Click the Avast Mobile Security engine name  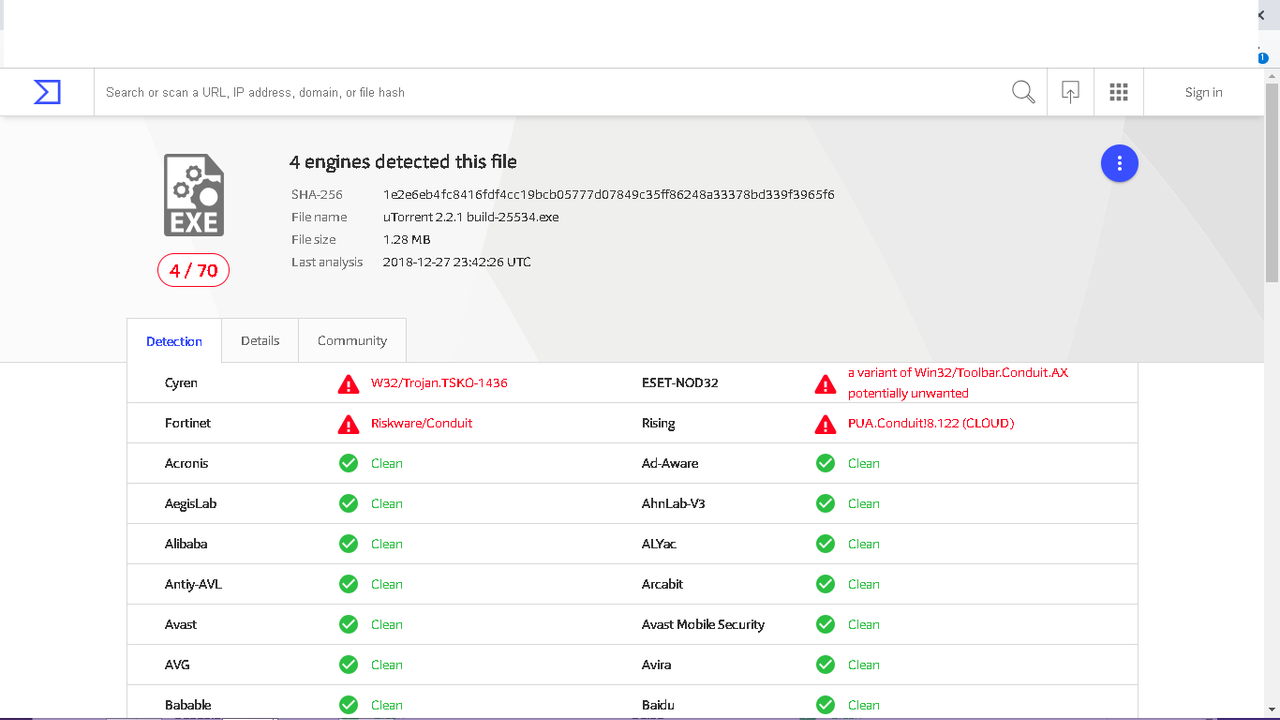[x=703, y=624]
